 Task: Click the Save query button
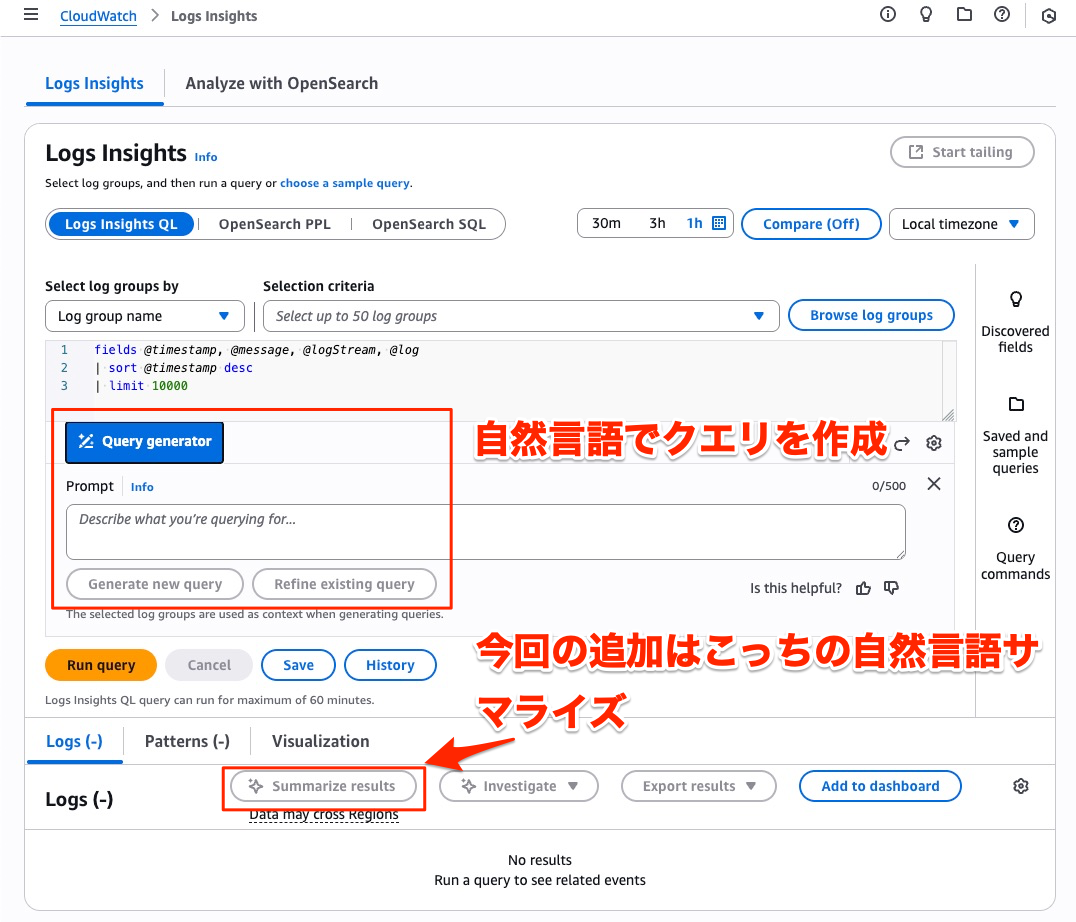point(299,665)
